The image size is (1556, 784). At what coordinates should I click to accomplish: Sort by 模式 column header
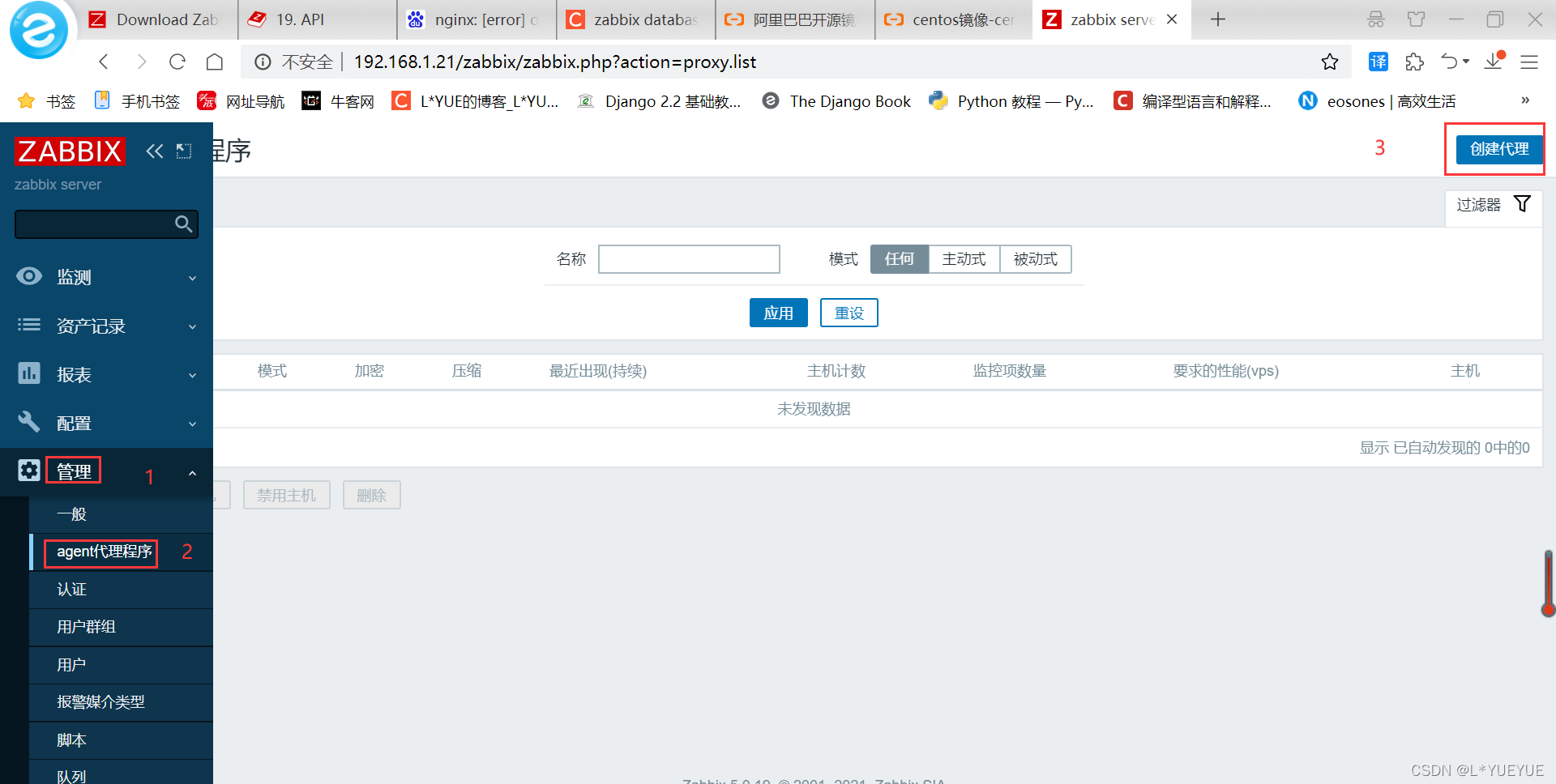click(x=271, y=371)
